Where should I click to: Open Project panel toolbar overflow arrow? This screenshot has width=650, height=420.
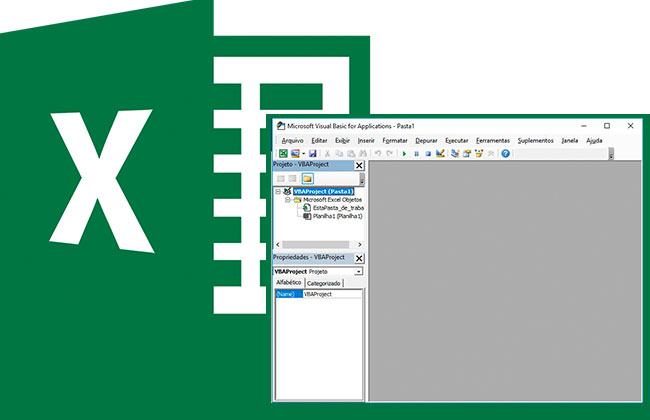tap(362, 179)
